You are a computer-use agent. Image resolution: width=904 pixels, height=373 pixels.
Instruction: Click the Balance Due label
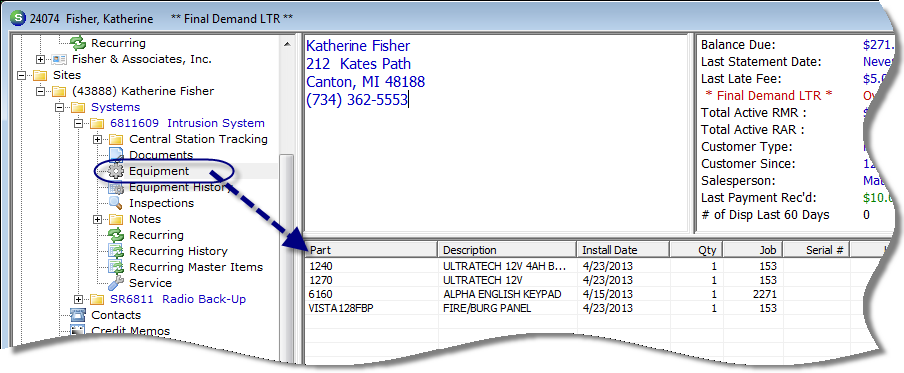point(739,45)
